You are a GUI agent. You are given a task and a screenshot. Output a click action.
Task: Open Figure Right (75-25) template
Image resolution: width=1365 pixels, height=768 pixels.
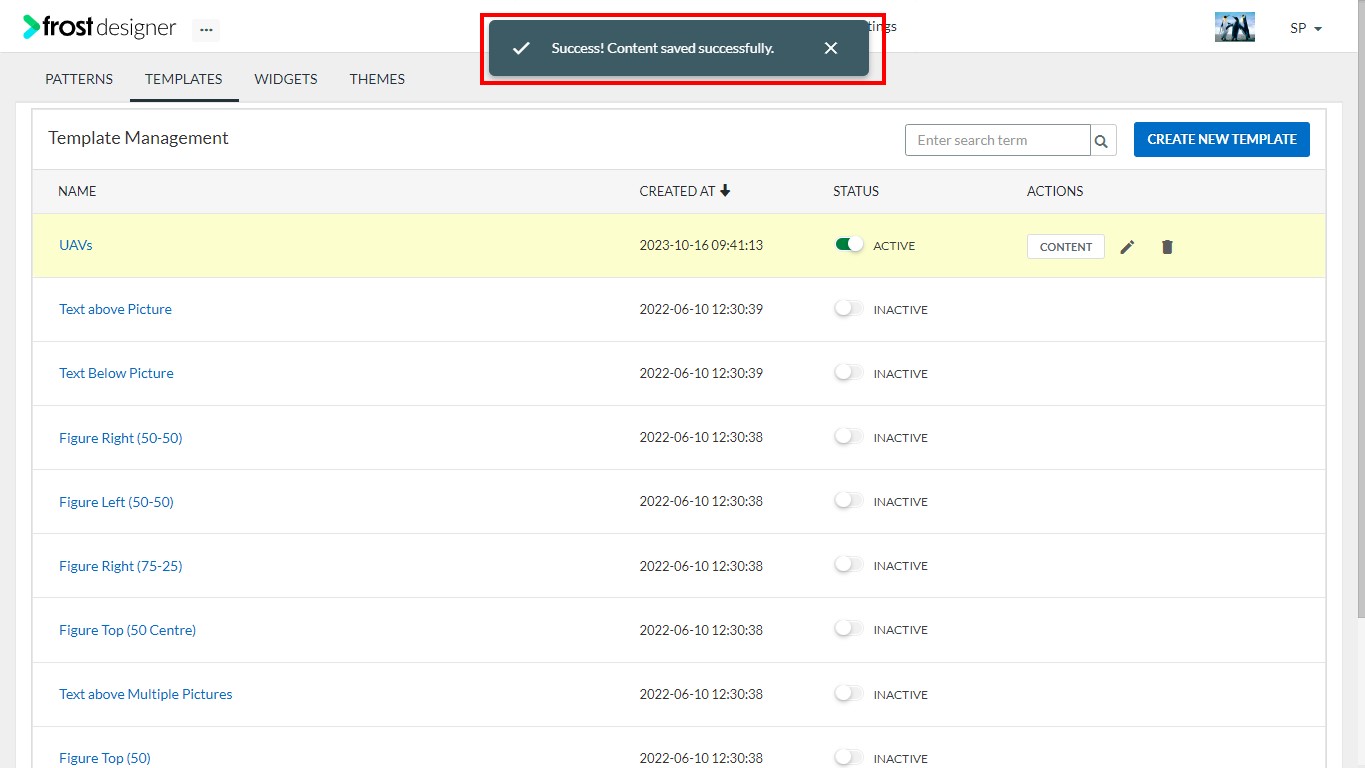click(x=121, y=566)
